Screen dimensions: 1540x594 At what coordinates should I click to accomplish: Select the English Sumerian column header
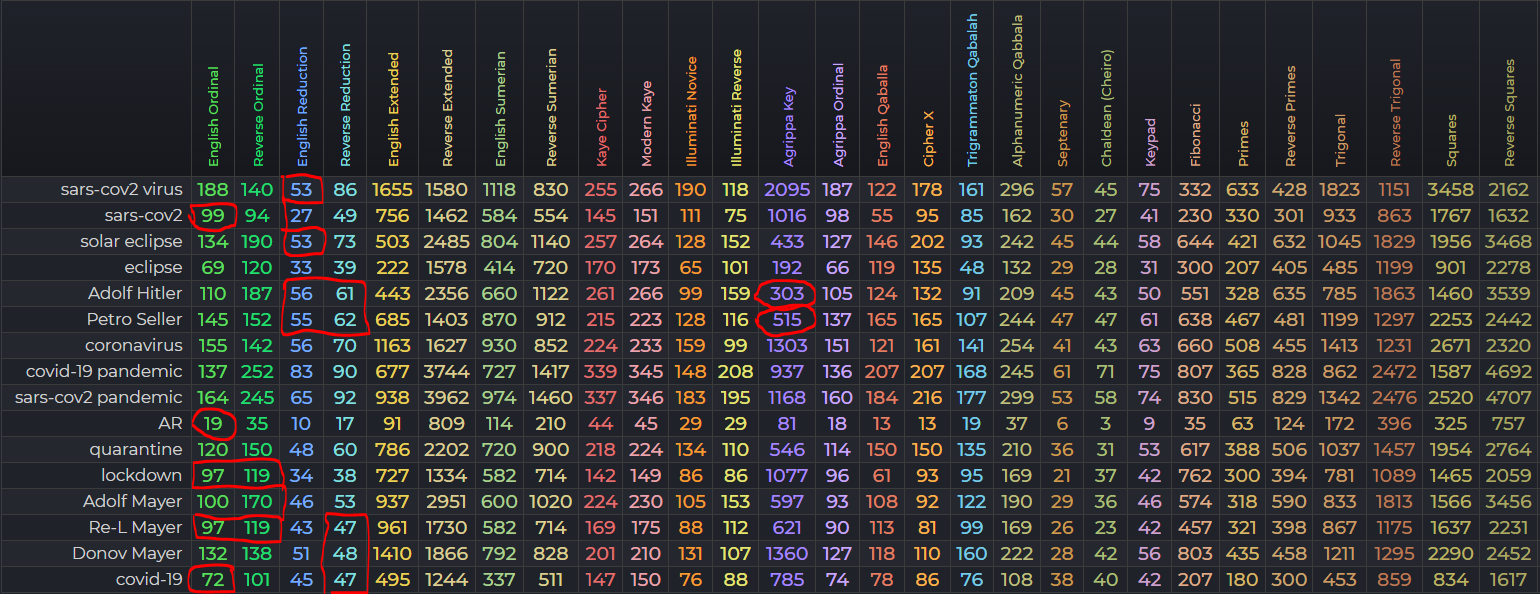[501, 109]
